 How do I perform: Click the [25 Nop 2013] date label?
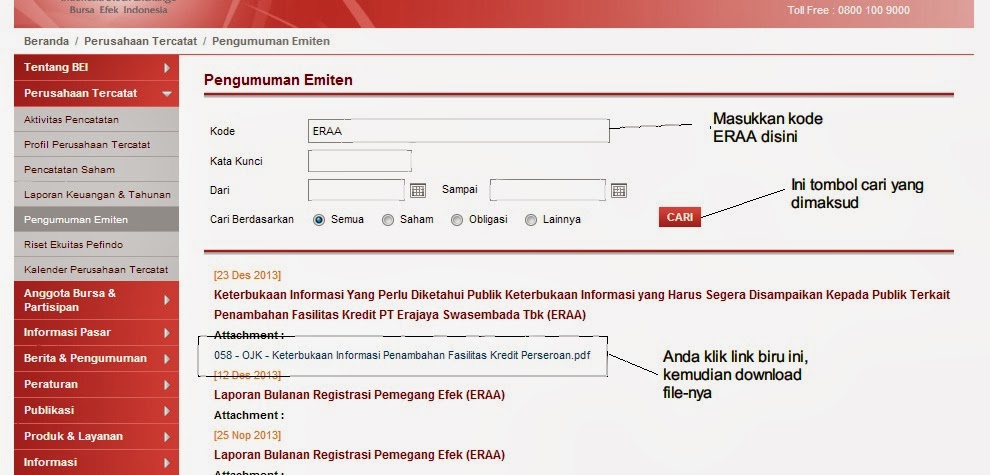(248, 435)
